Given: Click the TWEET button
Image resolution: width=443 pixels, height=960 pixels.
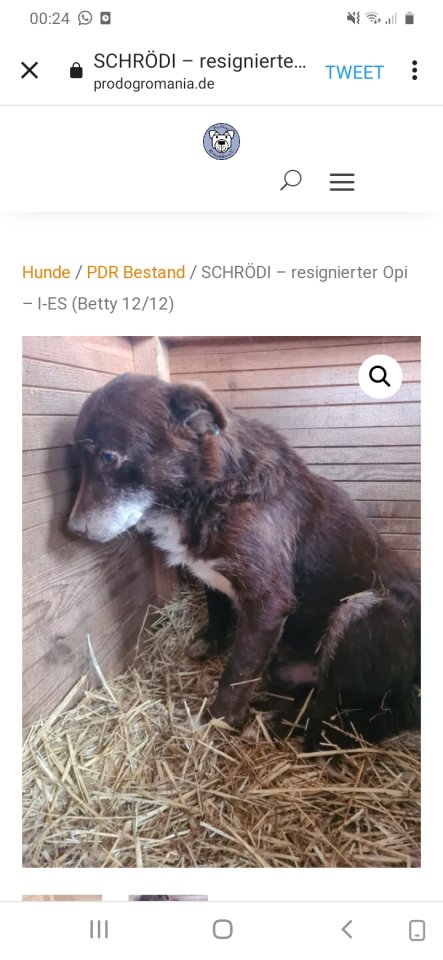Looking at the screenshot, I should [x=354, y=72].
